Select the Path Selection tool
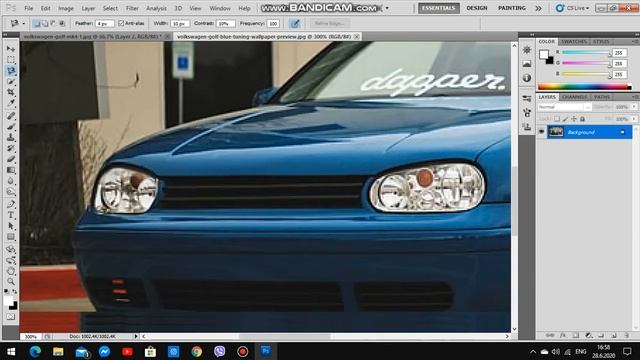The width and height of the screenshot is (640, 360). [11, 226]
